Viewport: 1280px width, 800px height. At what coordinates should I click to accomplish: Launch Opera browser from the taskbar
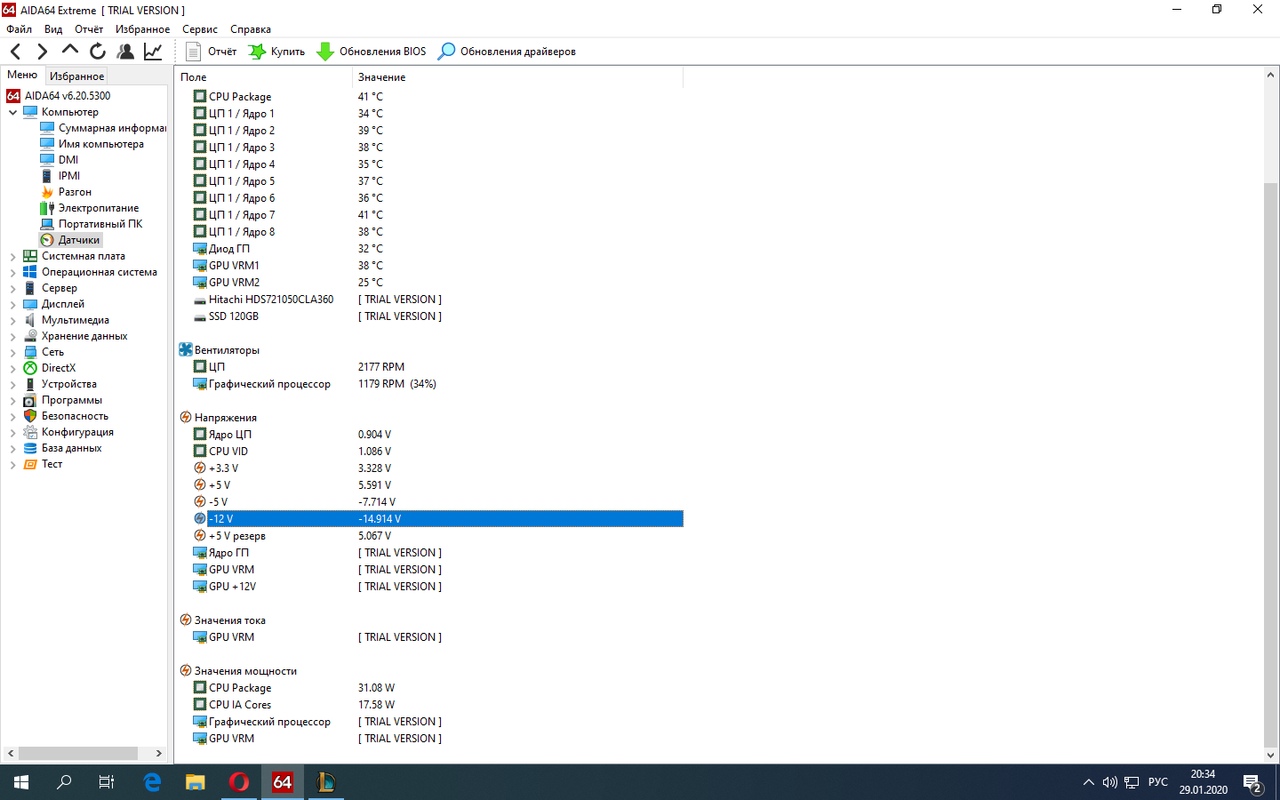239,782
